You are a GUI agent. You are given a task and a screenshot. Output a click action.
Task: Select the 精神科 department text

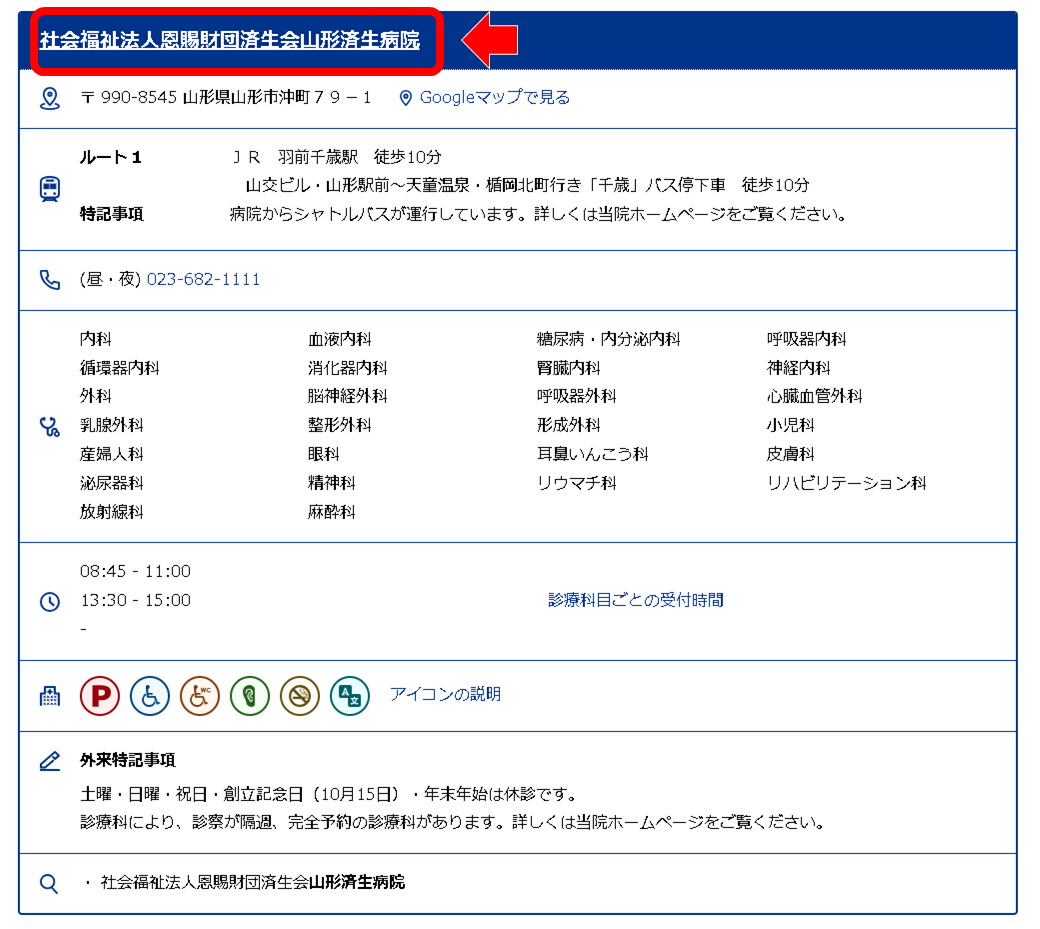tap(332, 483)
